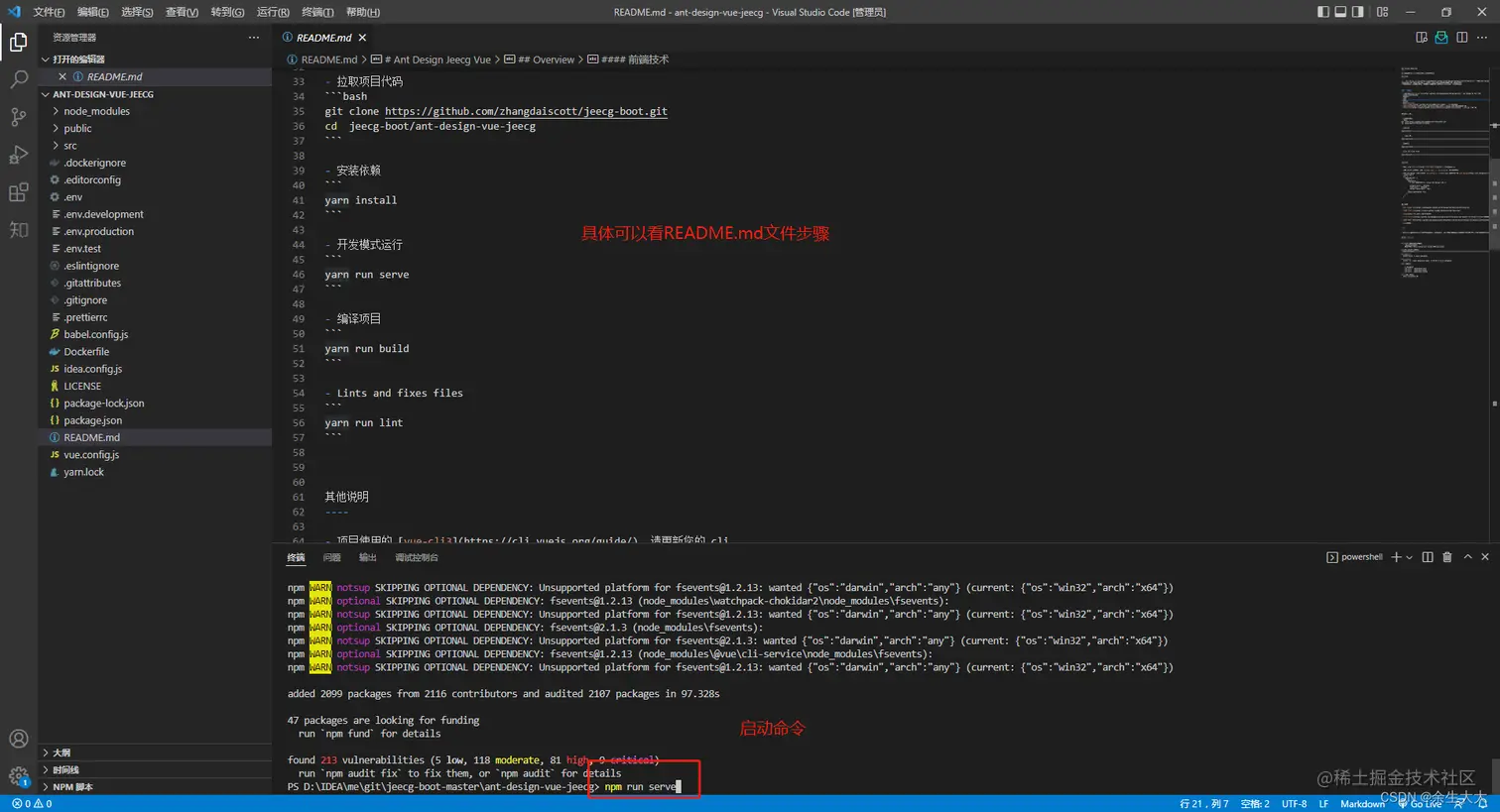Toggle the bottom panel layout icon
Image resolution: width=1500 pixels, height=812 pixels.
1340,12
